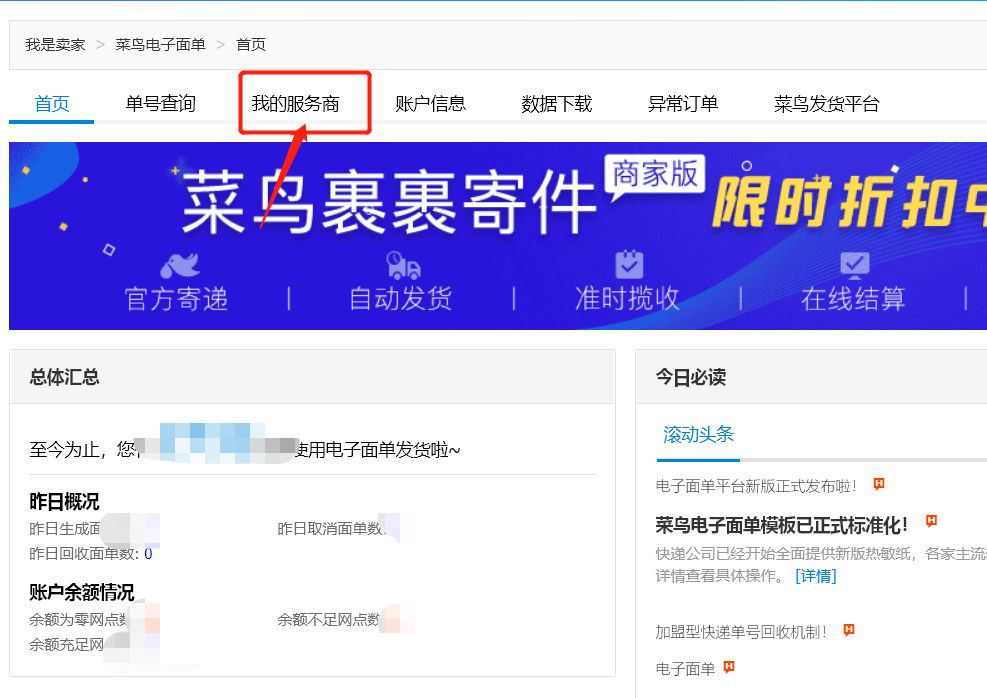Click the 账户余额情况 heading

tap(82, 592)
